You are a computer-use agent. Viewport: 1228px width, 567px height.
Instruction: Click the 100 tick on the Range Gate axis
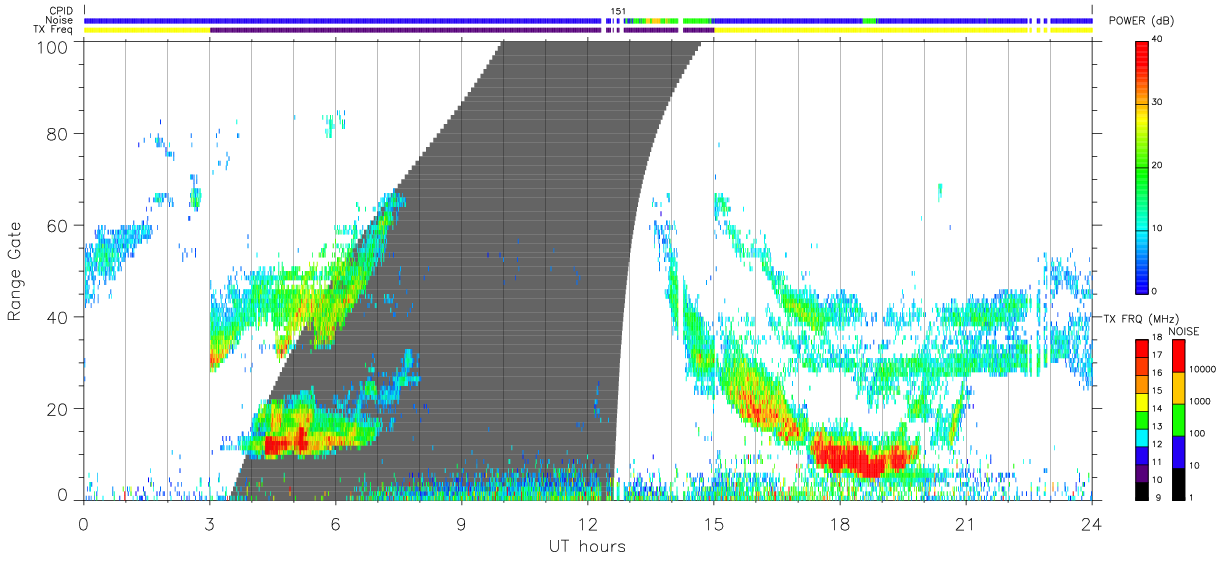pyautogui.click(x=54, y=46)
